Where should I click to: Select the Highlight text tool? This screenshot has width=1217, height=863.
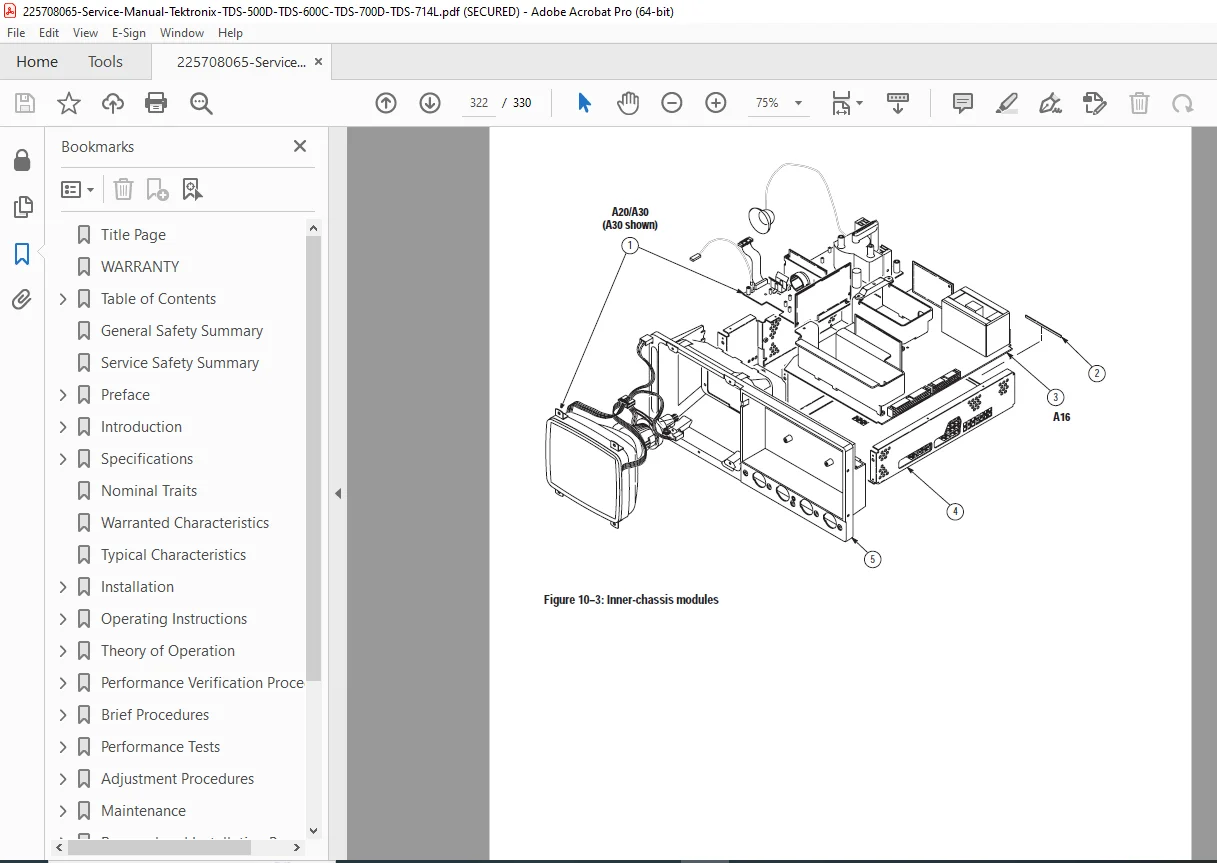[x=1007, y=103]
